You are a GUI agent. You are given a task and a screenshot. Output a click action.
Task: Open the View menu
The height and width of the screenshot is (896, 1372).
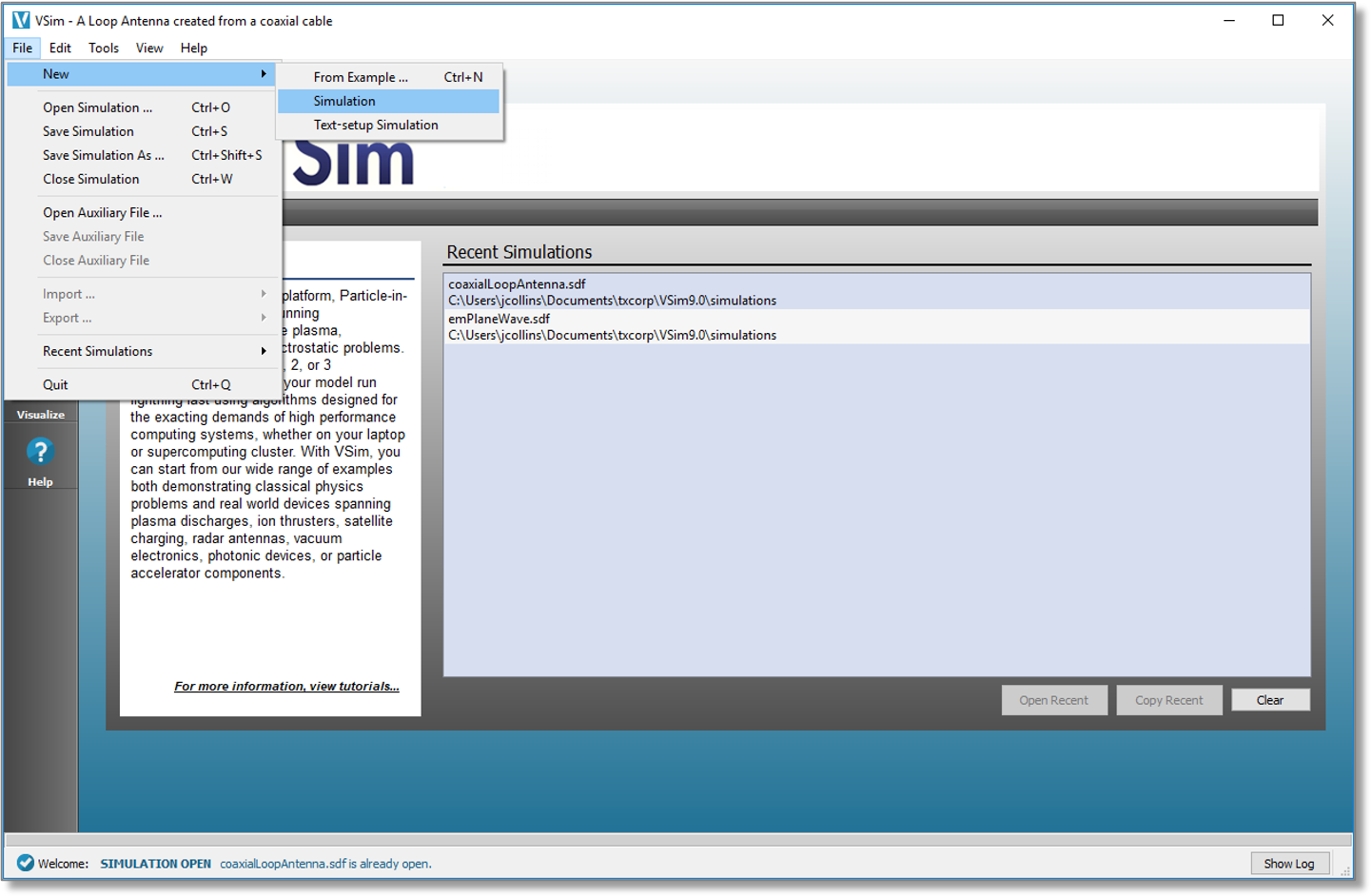[x=149, y=48]
